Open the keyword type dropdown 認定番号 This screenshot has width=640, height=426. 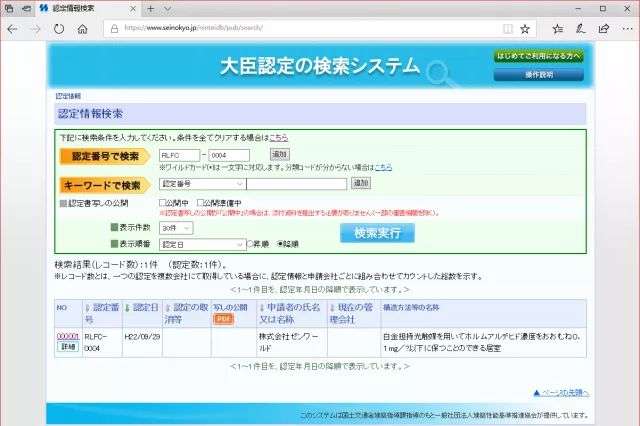coord(202,184)
